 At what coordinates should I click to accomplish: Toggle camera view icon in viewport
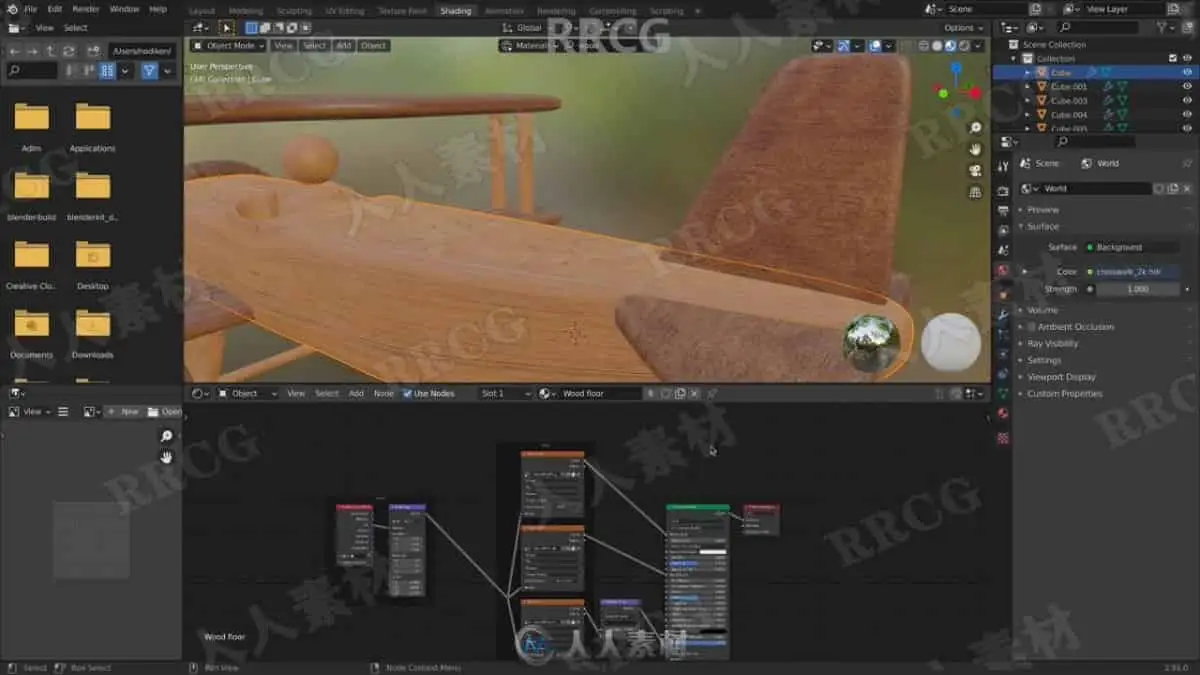(x=975, y=171)
